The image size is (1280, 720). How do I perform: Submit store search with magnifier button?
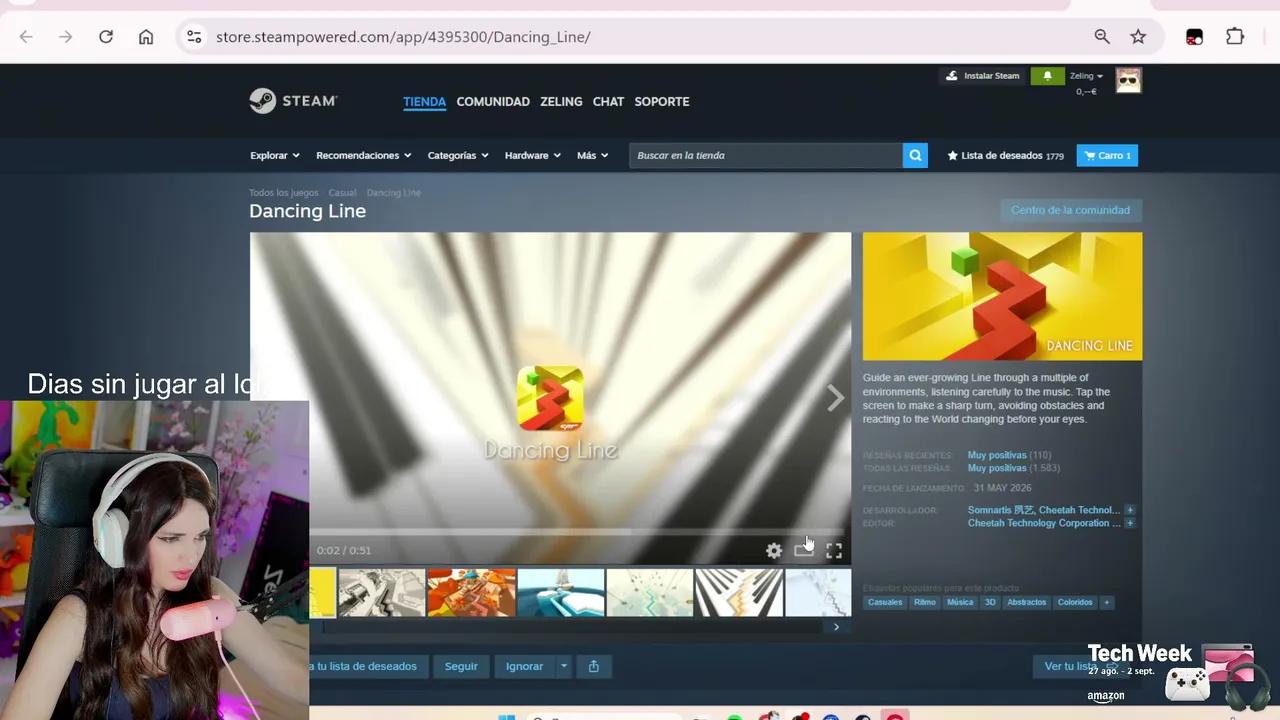(915, 155)
